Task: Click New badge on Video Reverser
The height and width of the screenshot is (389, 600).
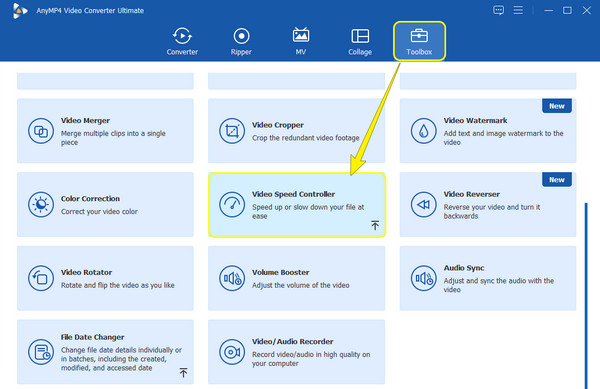Action: 557,180
